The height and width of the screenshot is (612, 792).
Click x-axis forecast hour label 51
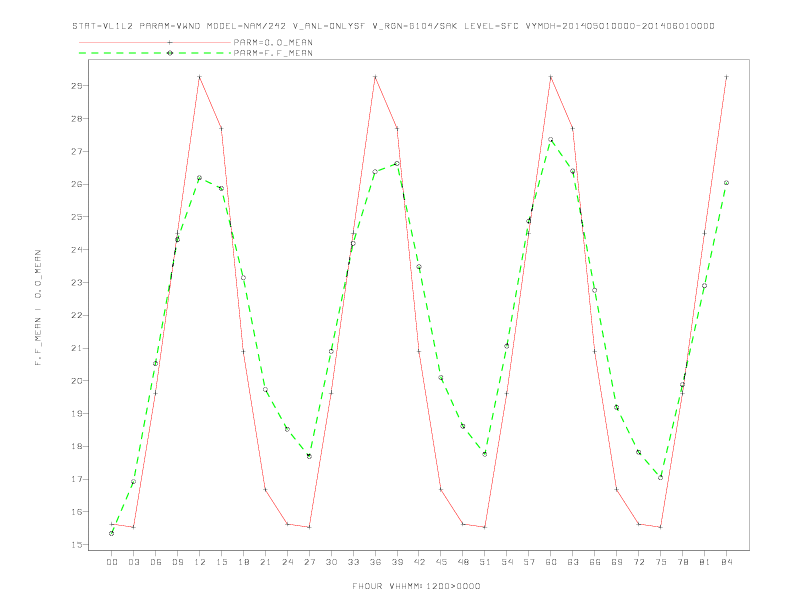pyautogui.click(x=485, y=562)
